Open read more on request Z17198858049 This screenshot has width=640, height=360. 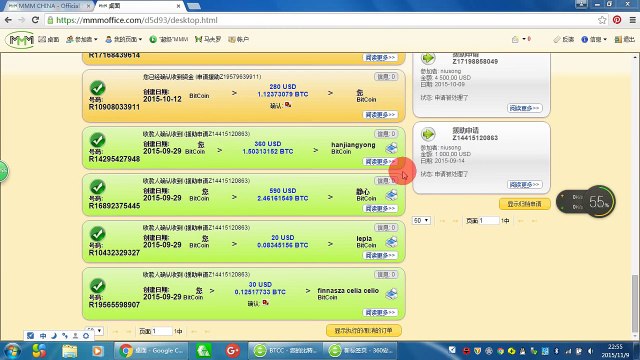(524, 108)
